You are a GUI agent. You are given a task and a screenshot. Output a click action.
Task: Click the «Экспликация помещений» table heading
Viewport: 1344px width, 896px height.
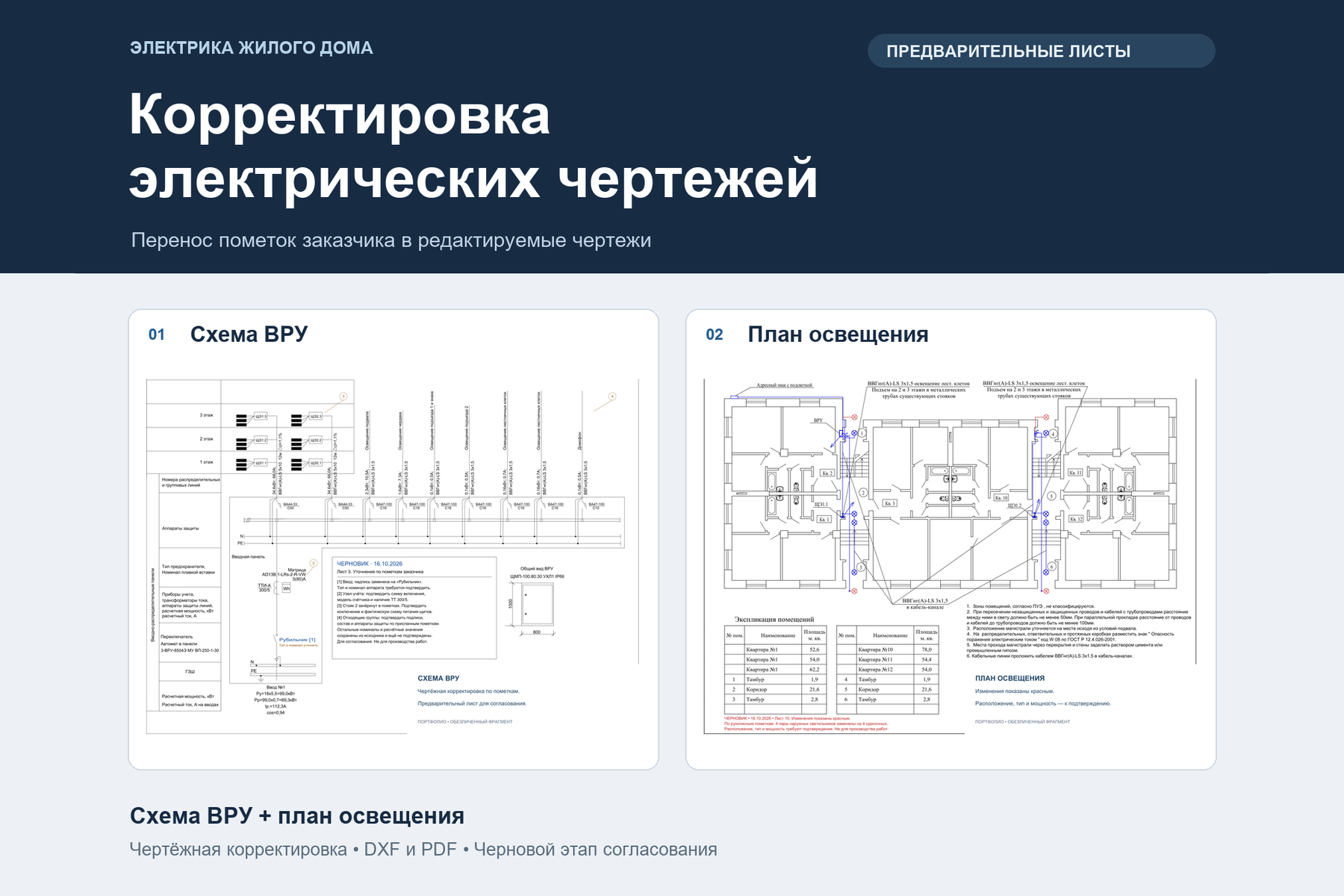[x=774, y=619]
